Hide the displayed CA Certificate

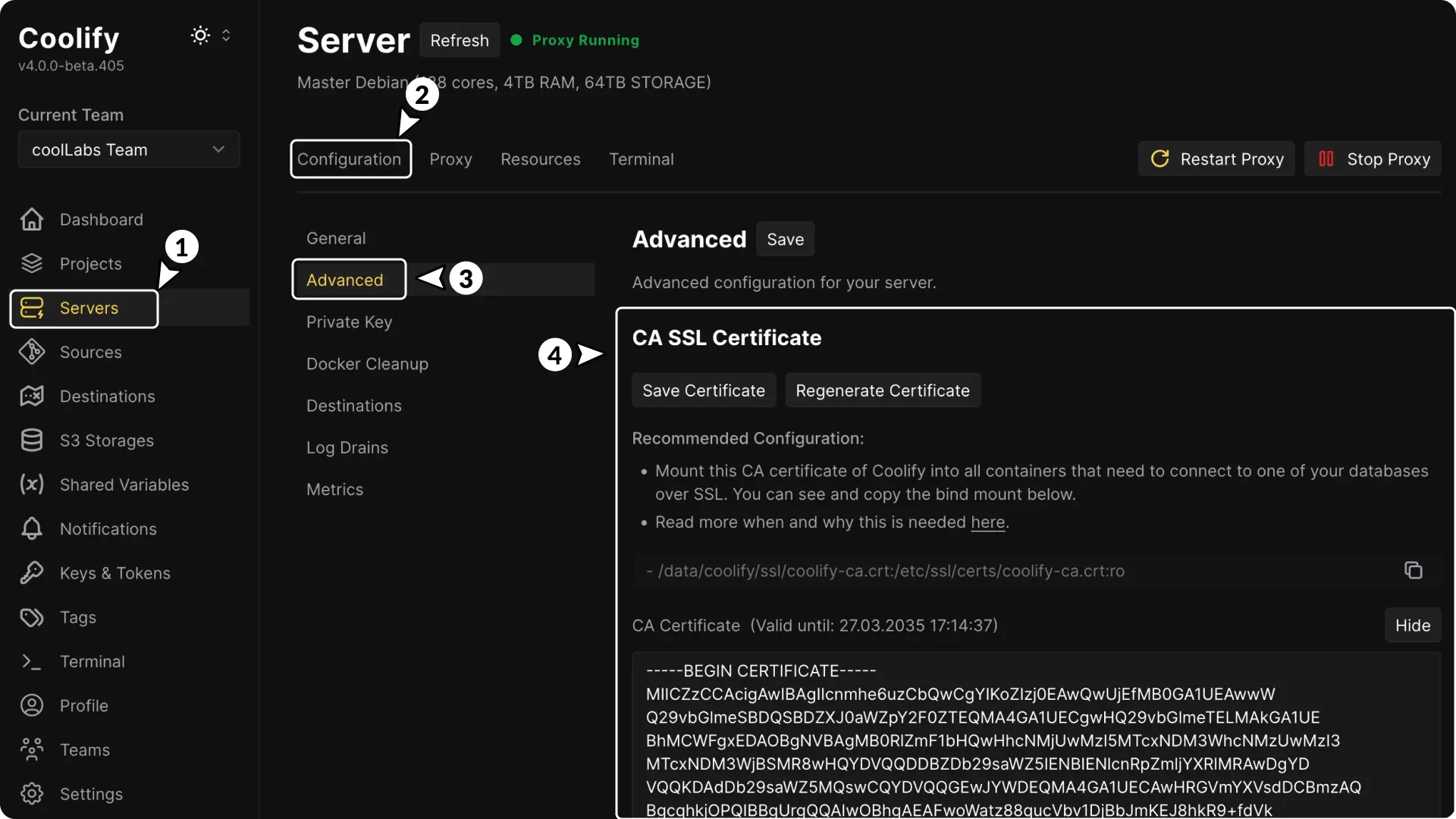pos(1412,625)
